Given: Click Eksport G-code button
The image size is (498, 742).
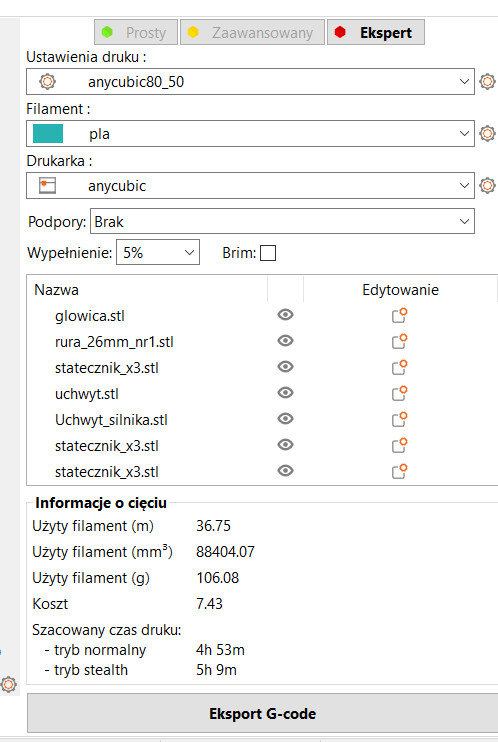Looking at the screenshot, I should click(263, 714).
